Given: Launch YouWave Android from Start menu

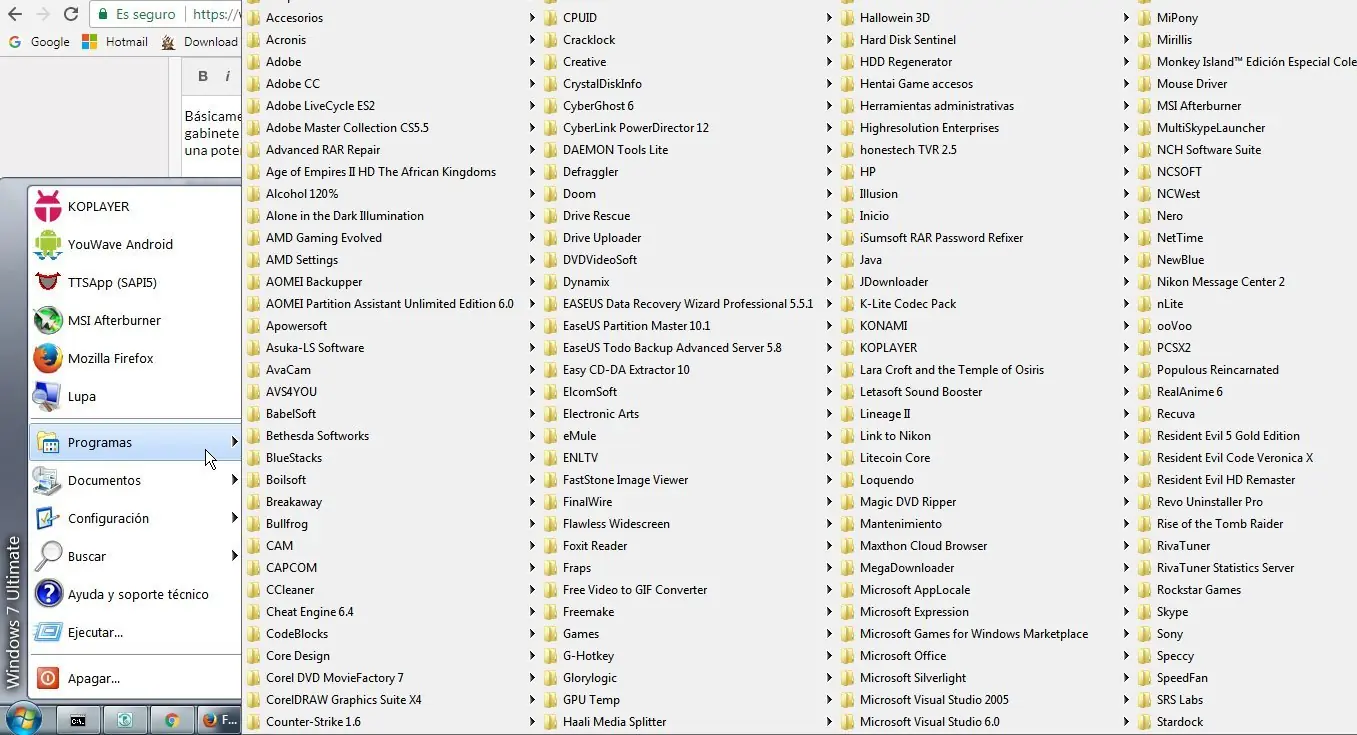Looking at the screenshot, I should (135, 244).
